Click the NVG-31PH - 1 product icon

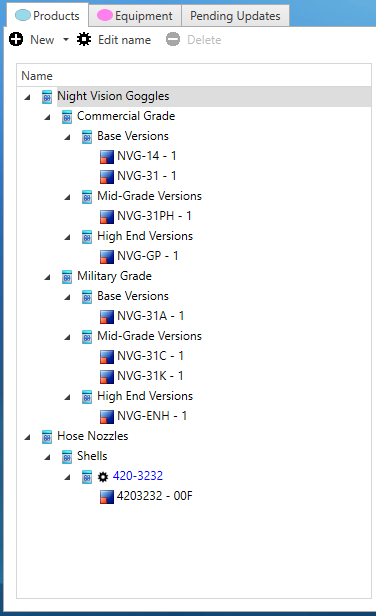(x=107, y=216)
